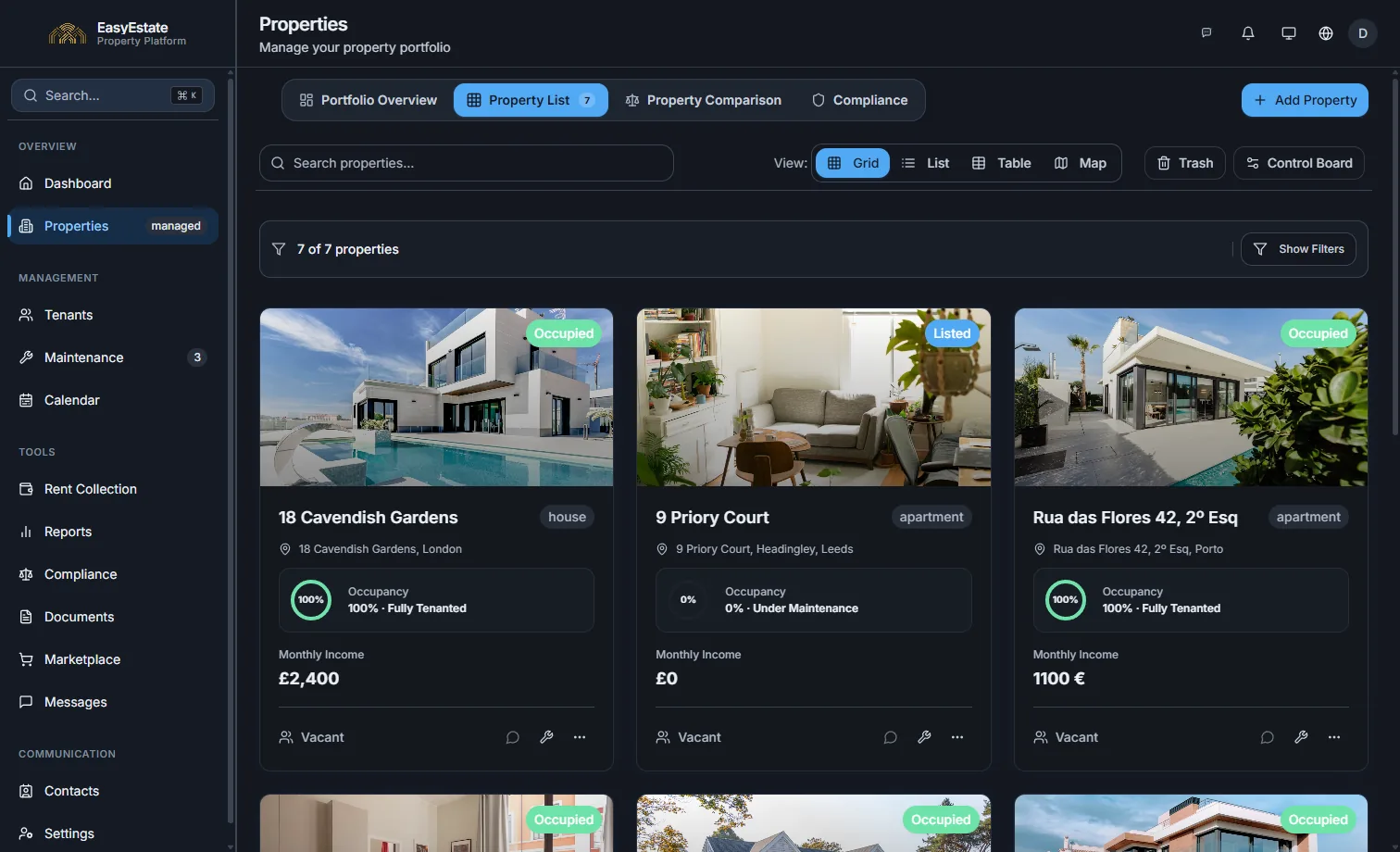Image resolution: width=1400 pixels, height=852 pixels.
Task: Open the three-dot menu on Rua das Flores card
Action: (1333, 737)
